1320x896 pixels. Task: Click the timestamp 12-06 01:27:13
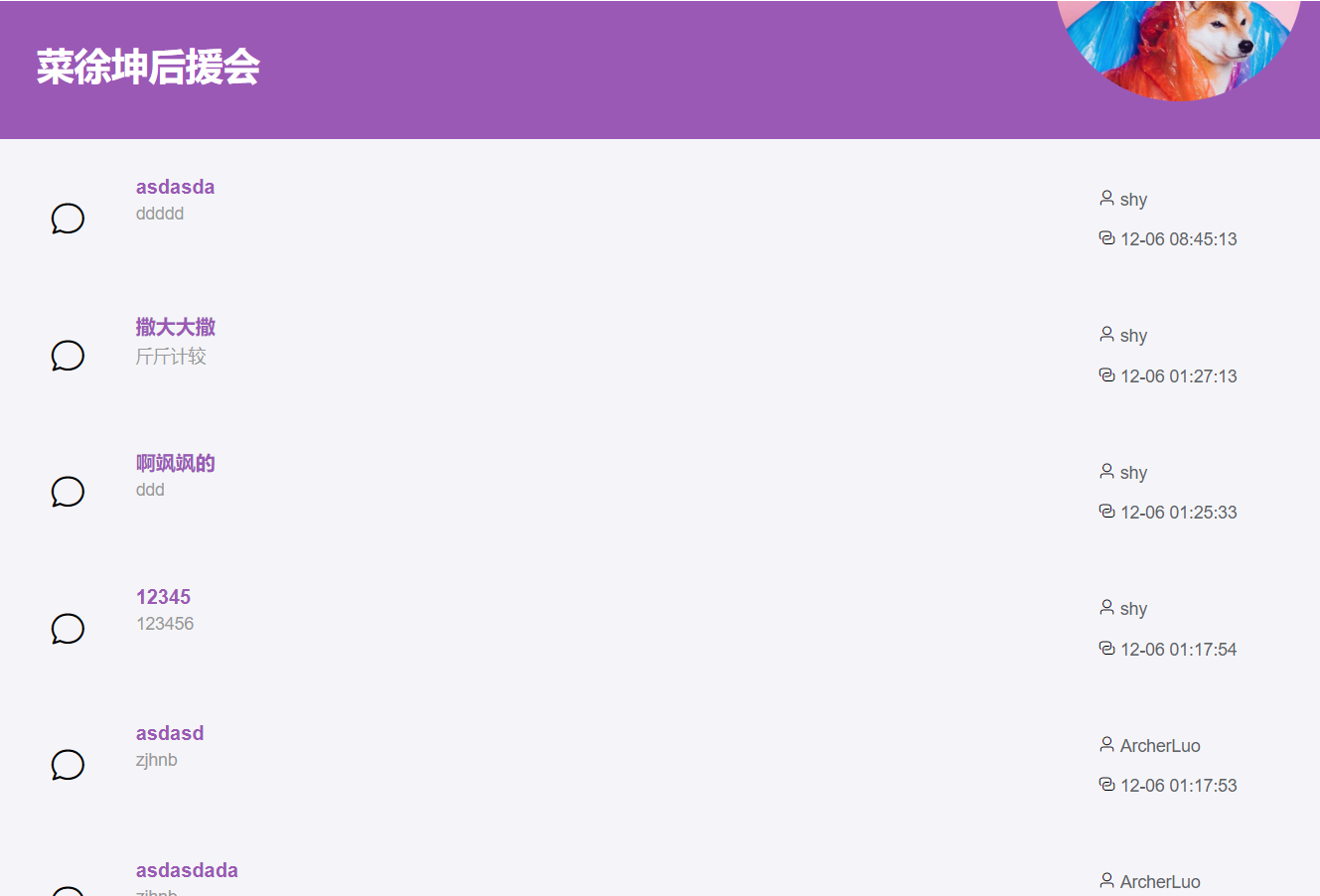point(1178,376)
